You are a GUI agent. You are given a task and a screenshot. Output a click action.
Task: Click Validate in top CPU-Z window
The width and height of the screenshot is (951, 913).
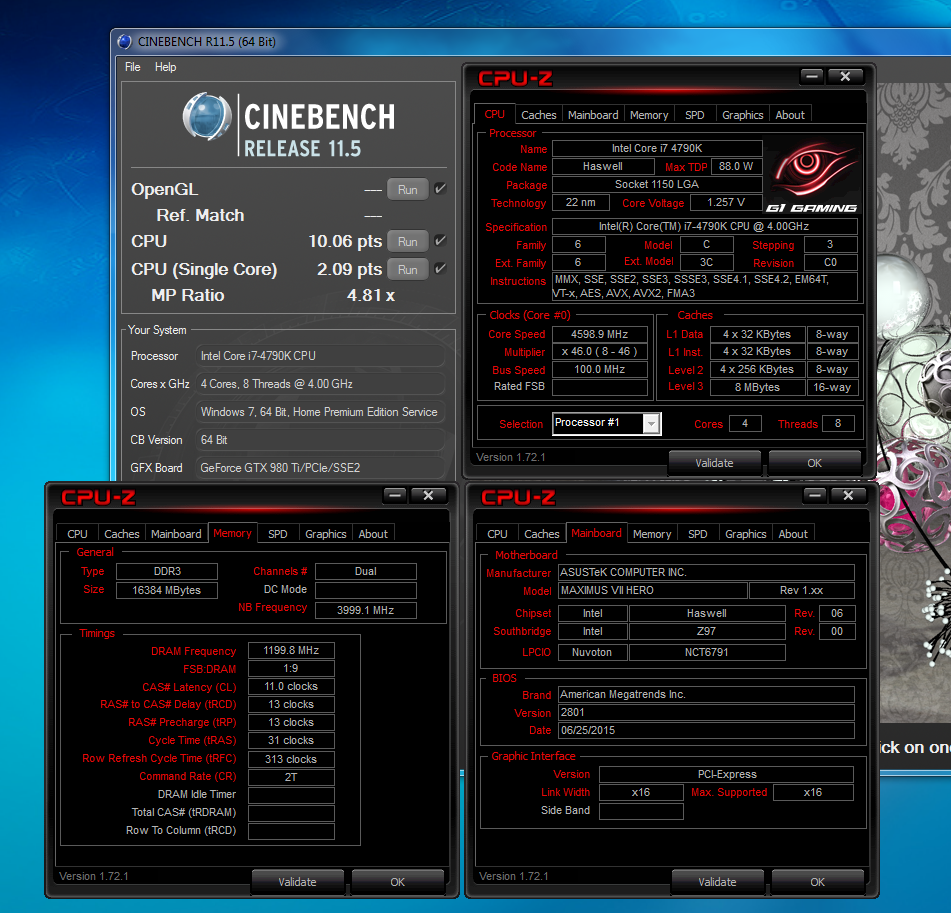click(x=714, y=462)
